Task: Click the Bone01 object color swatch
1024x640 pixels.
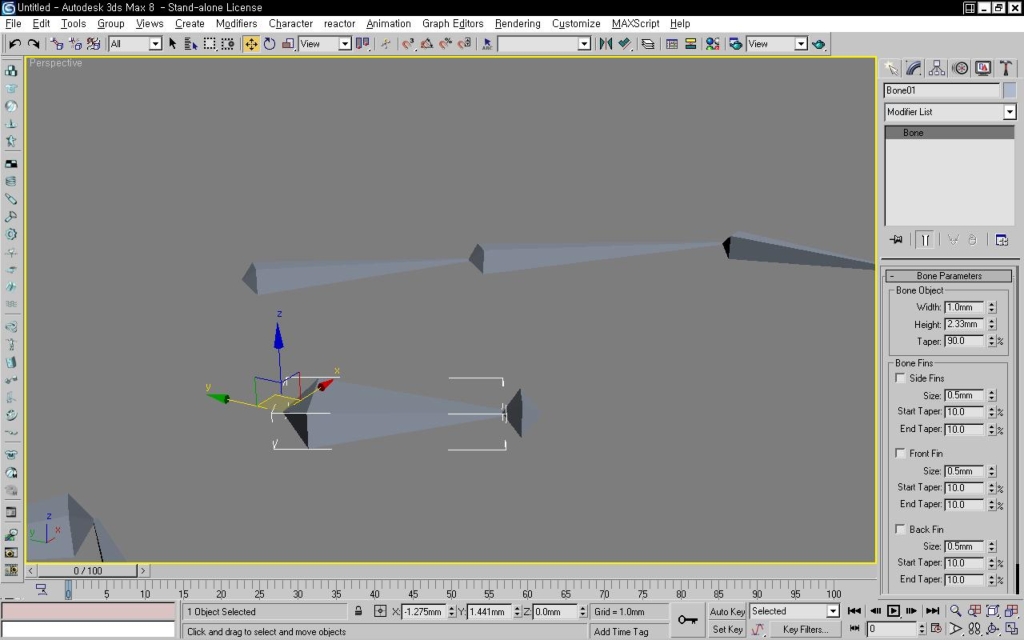Action: click(1010, 90)
